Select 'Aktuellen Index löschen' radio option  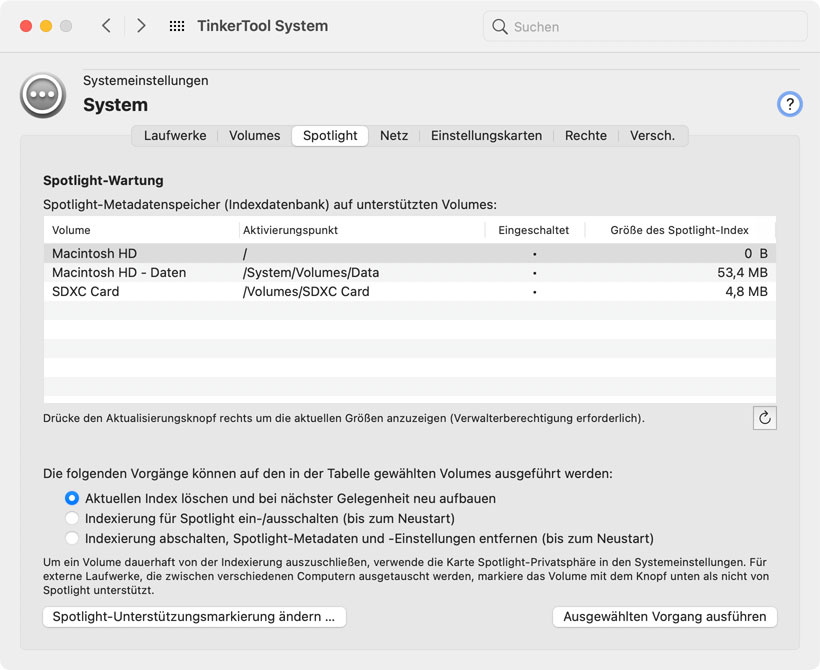tap(72, 498)
